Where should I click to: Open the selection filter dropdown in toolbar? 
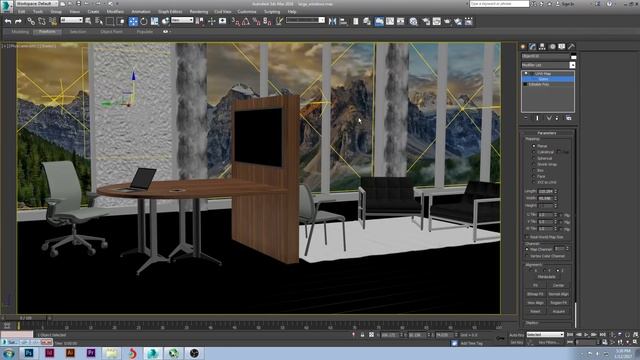[x=71, y=20]
